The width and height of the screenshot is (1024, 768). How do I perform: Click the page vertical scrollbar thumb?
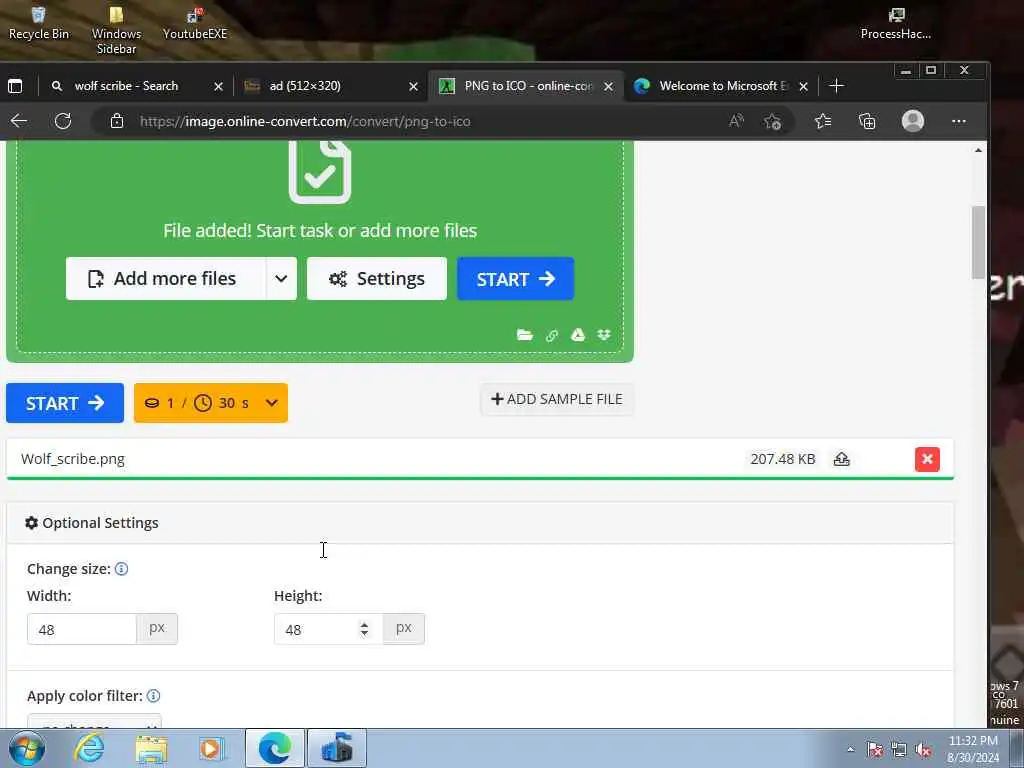click(978, 242)
